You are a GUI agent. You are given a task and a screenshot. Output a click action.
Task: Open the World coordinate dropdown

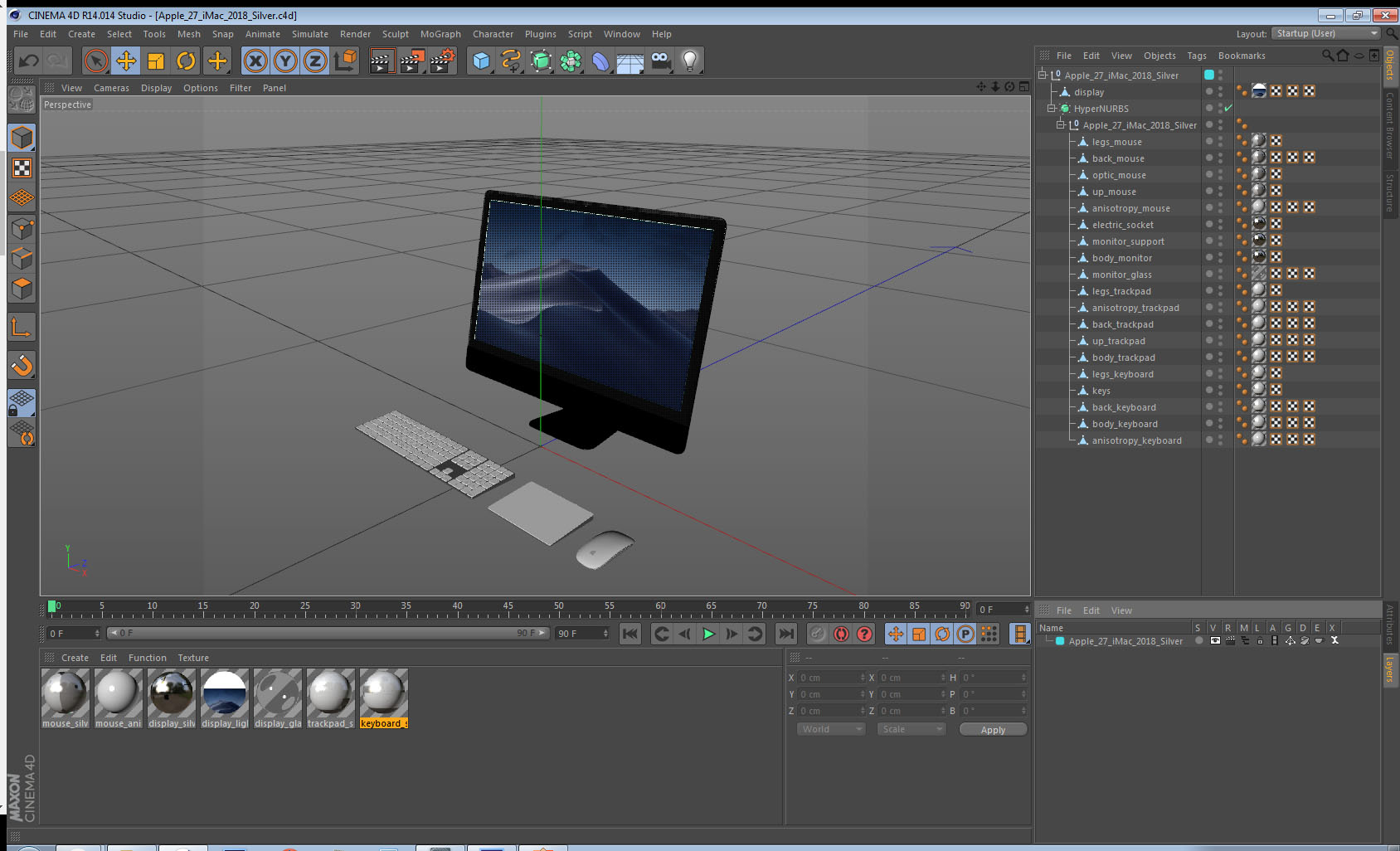(831, 729)
